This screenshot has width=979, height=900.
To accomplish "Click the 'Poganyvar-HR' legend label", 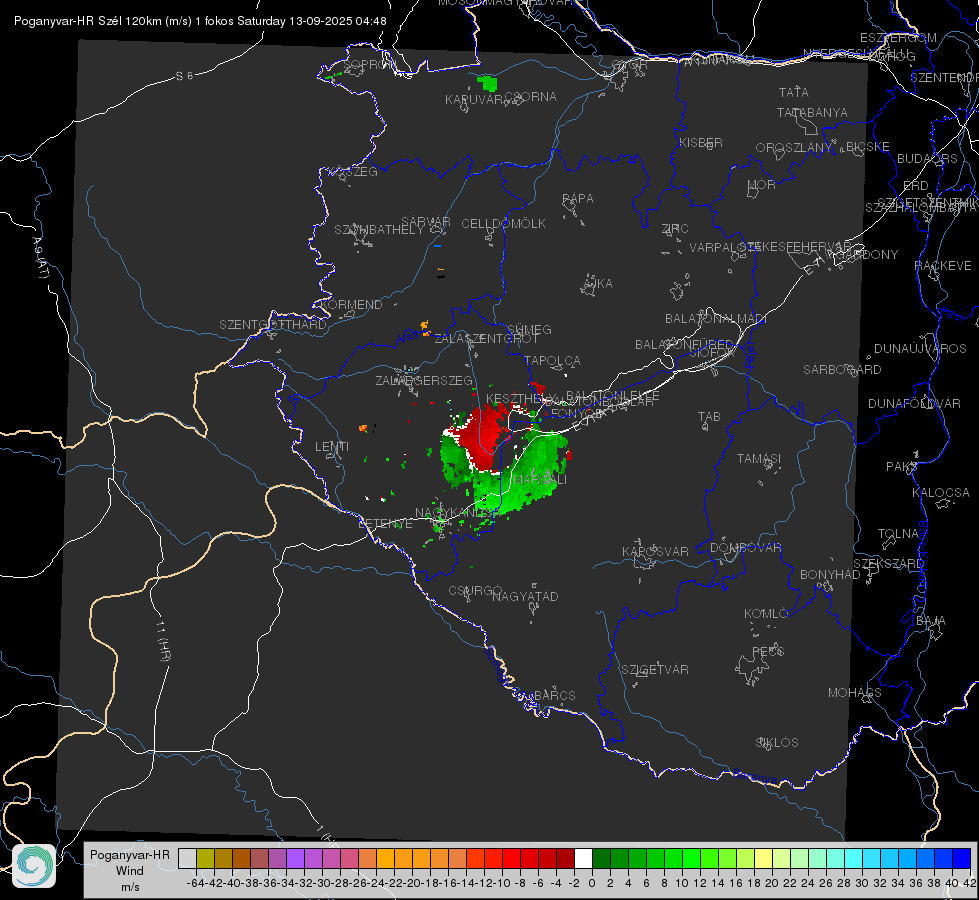I will [x=129, y=854].
